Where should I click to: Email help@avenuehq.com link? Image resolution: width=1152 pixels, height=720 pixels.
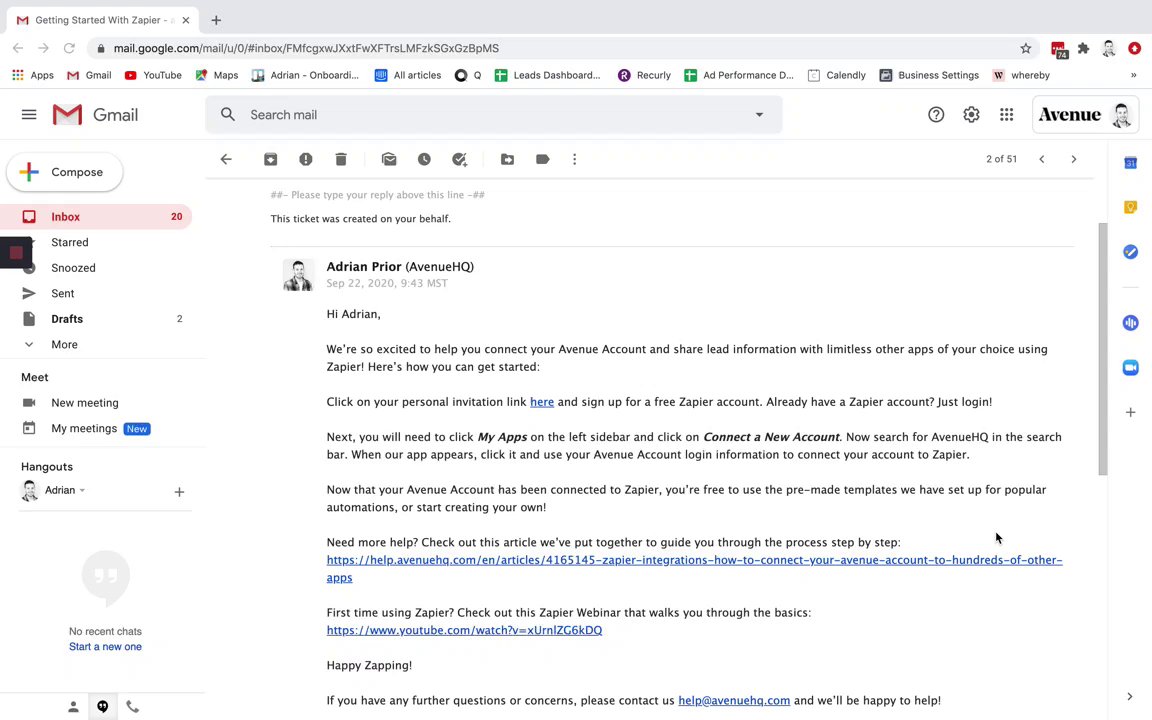(734, 701)
